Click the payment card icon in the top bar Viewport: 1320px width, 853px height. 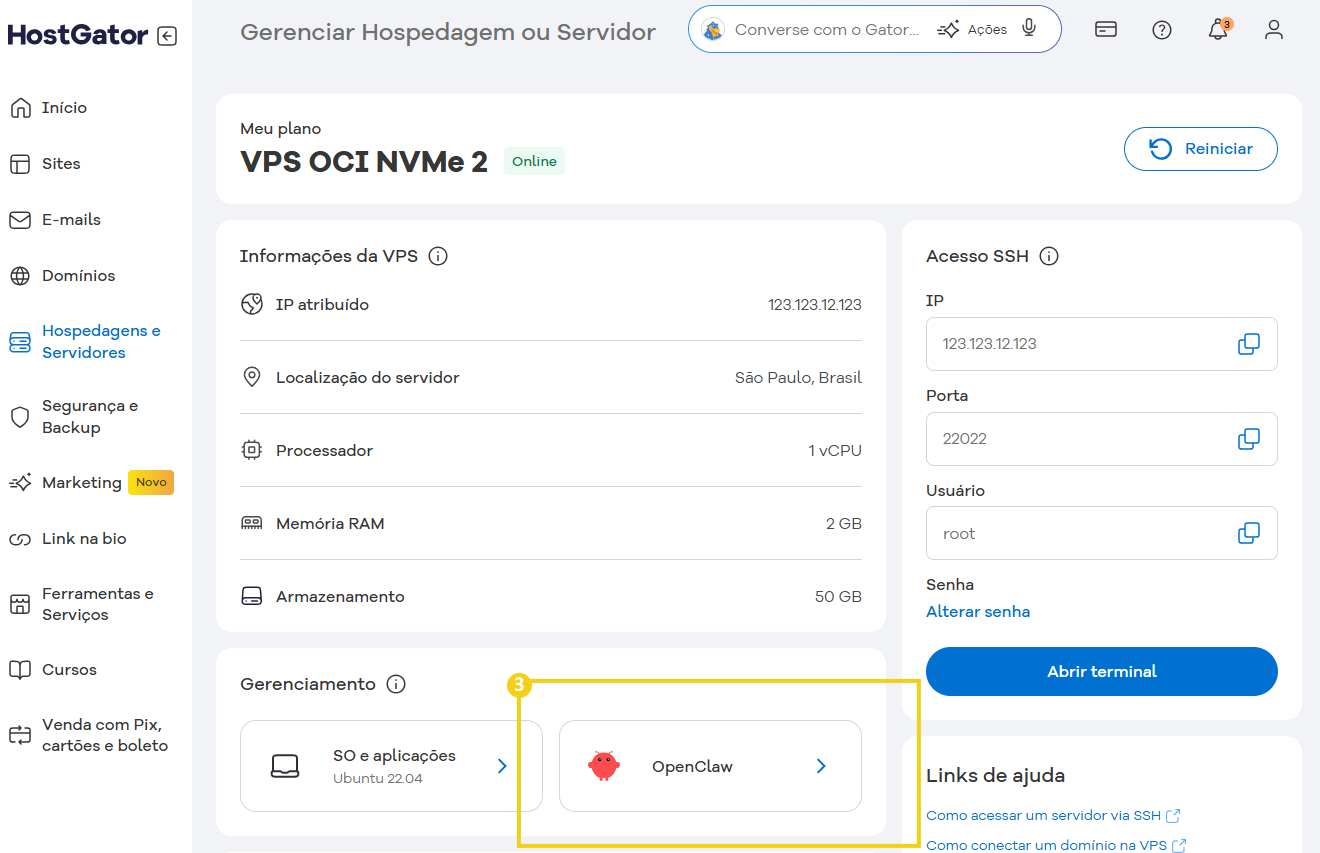click(1105, 29)
